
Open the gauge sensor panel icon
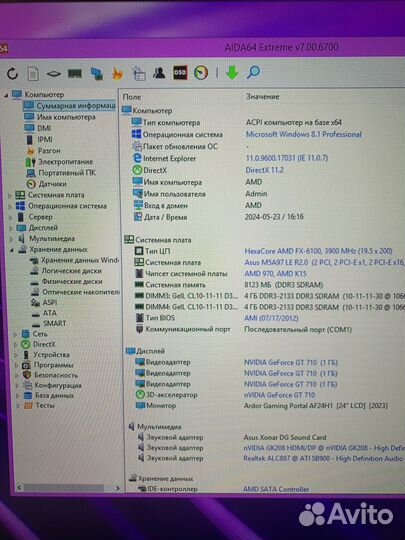201,73
